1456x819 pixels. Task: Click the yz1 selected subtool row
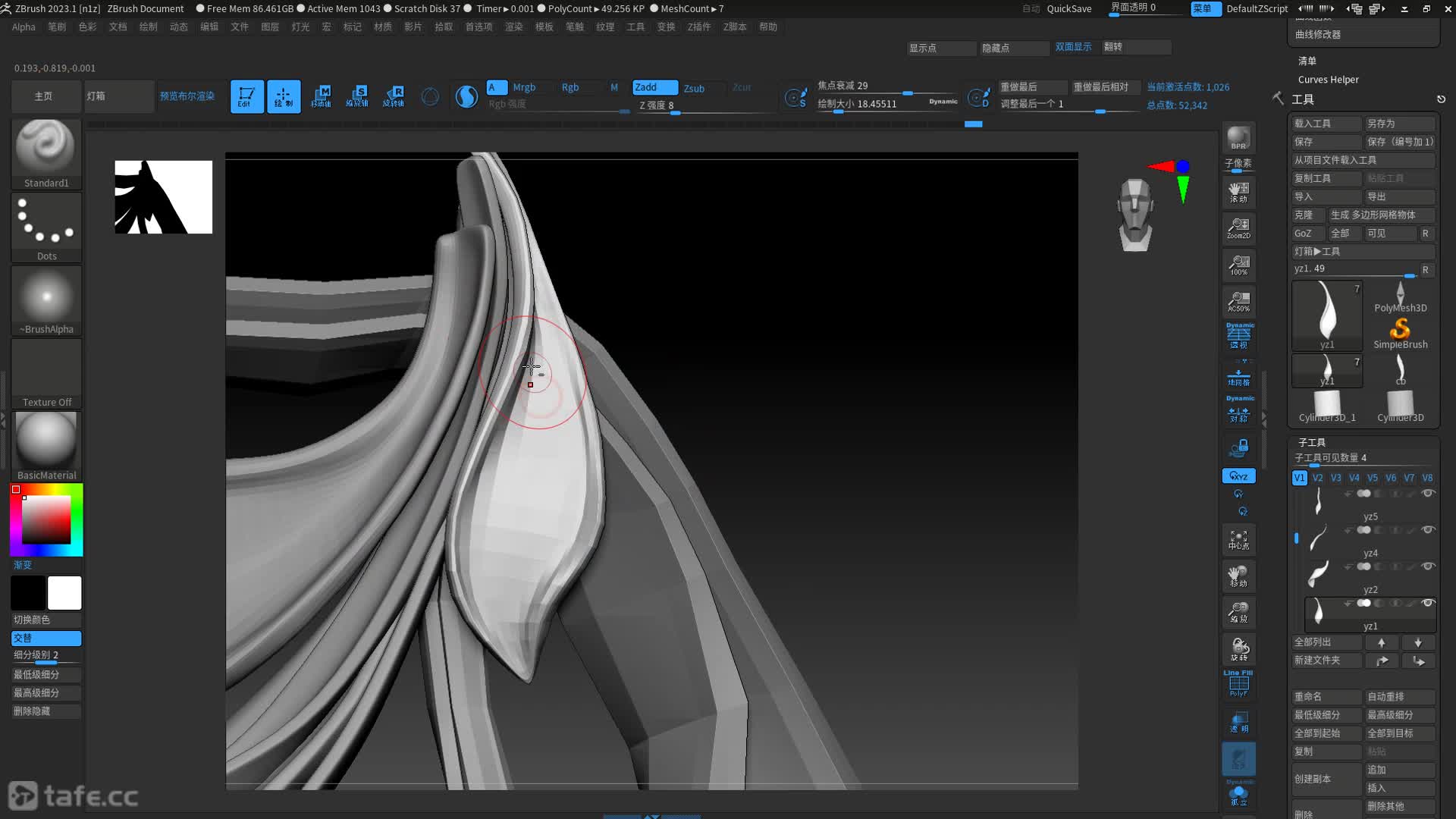(1370, 615)
